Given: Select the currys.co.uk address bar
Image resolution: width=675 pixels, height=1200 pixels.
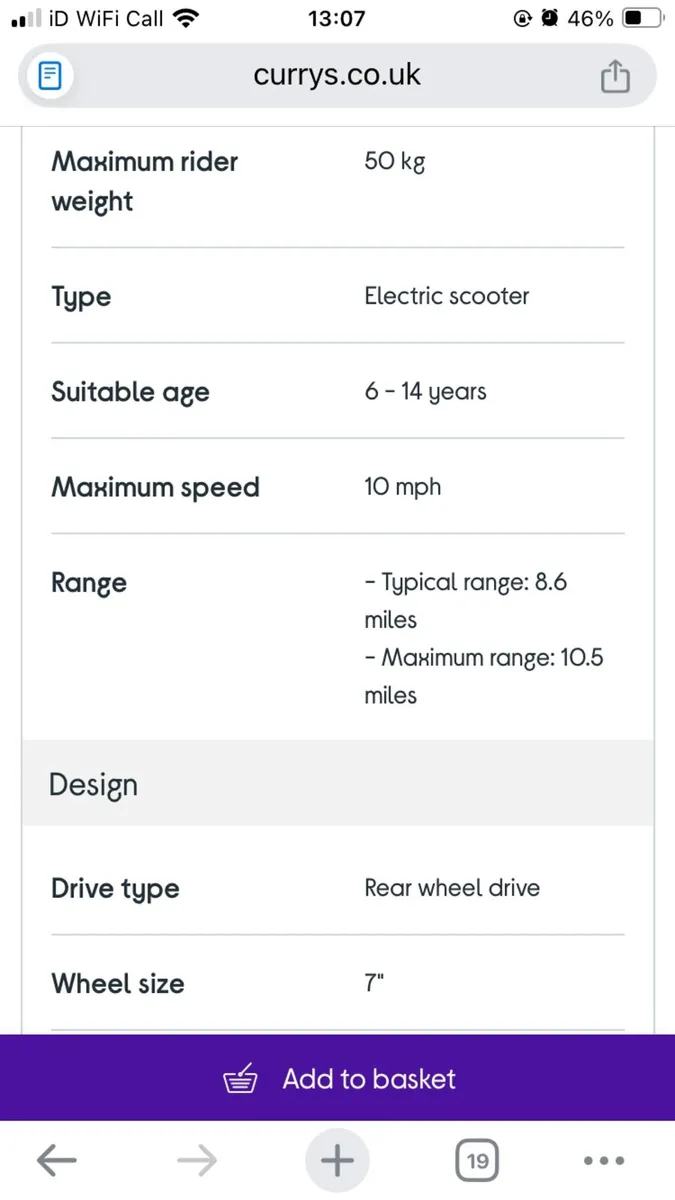Looking at the screenshot, I should tap(337, 75).
